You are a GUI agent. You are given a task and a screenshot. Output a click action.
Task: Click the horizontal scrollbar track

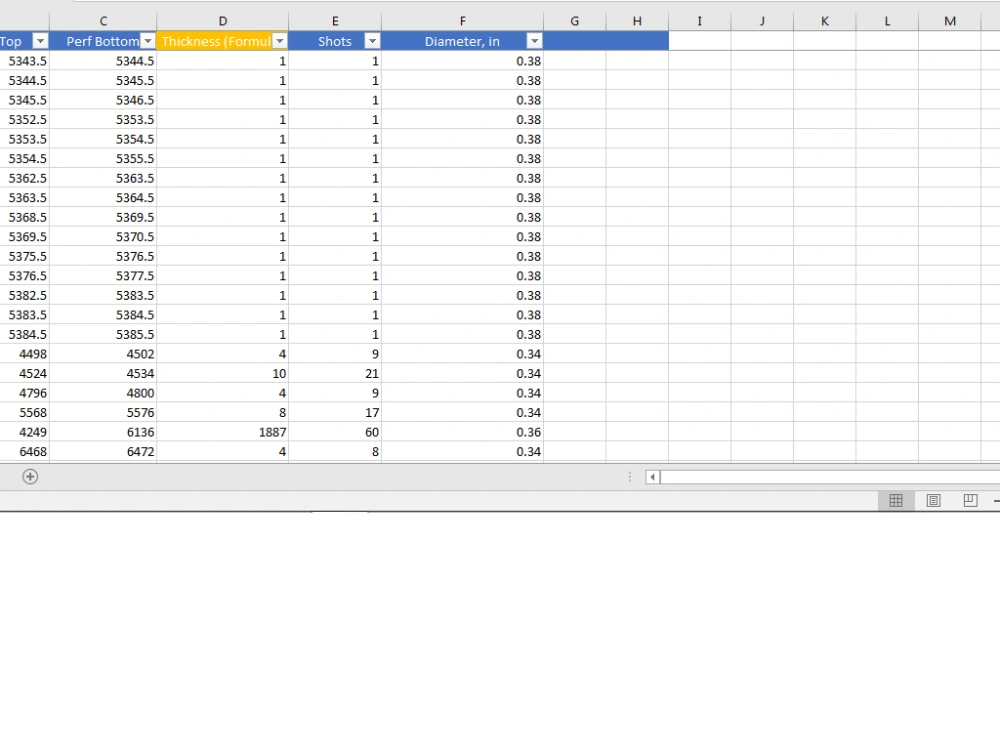pyautogui.click(x=829, y=477)
